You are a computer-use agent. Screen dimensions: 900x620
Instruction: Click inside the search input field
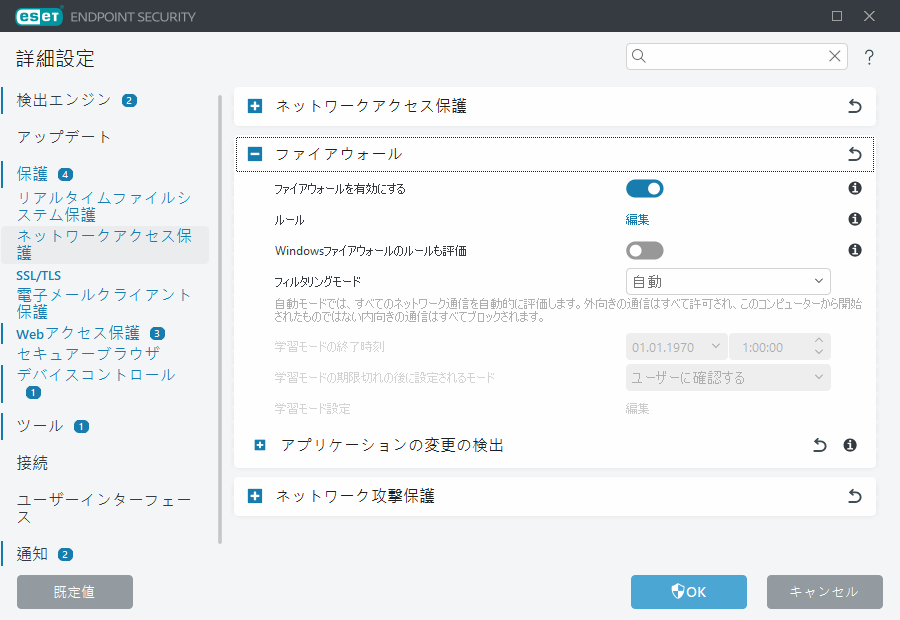(x=730, y=57)
